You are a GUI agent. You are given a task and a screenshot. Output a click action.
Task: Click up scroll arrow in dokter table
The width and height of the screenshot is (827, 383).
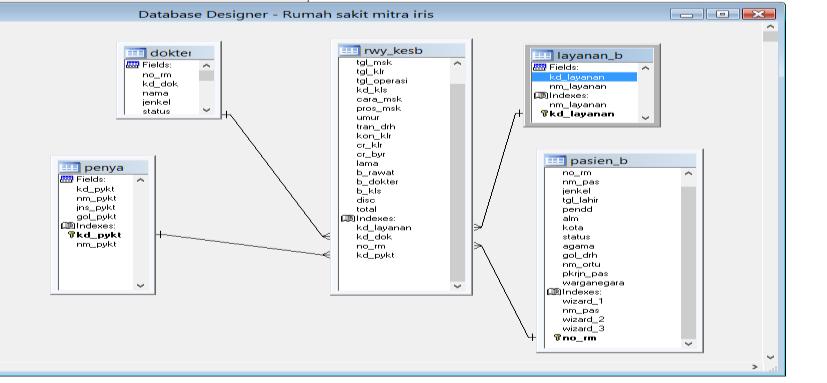point(206,66)
